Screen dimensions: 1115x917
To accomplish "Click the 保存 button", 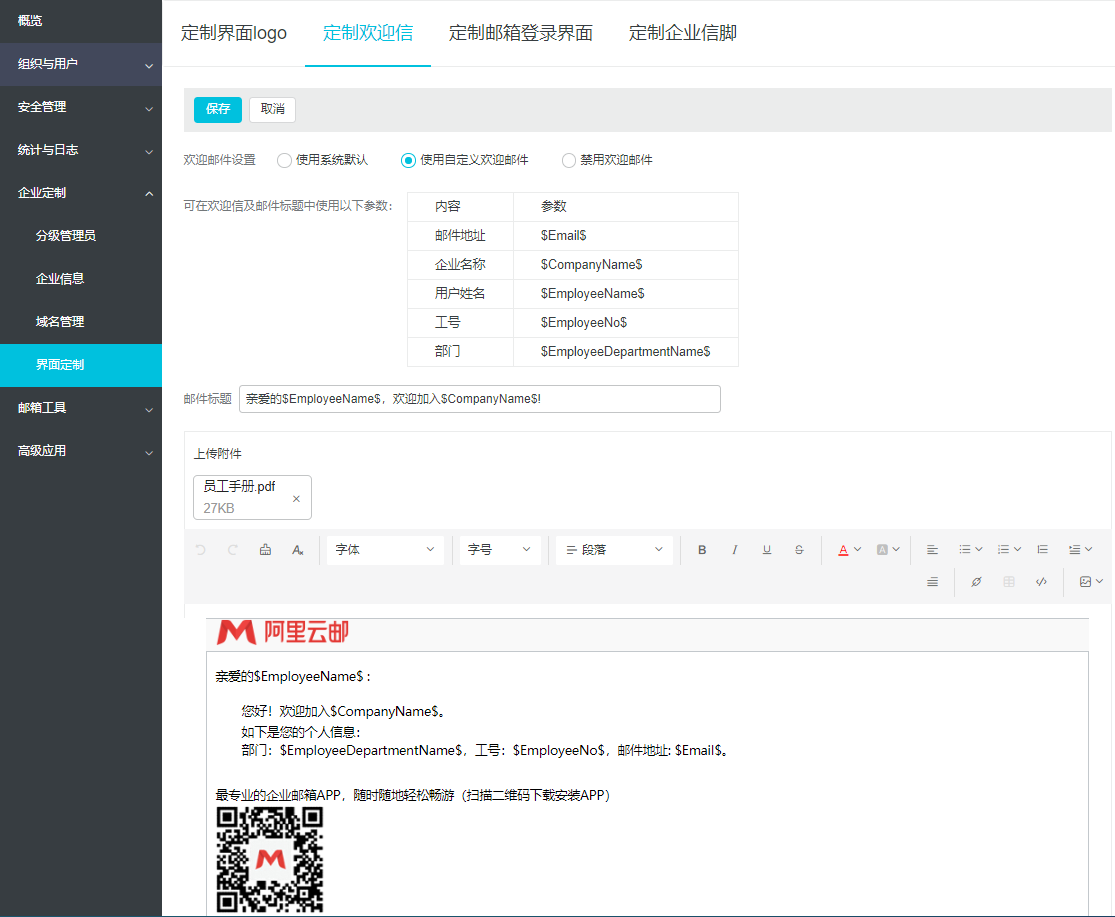I will pos(218,109).
